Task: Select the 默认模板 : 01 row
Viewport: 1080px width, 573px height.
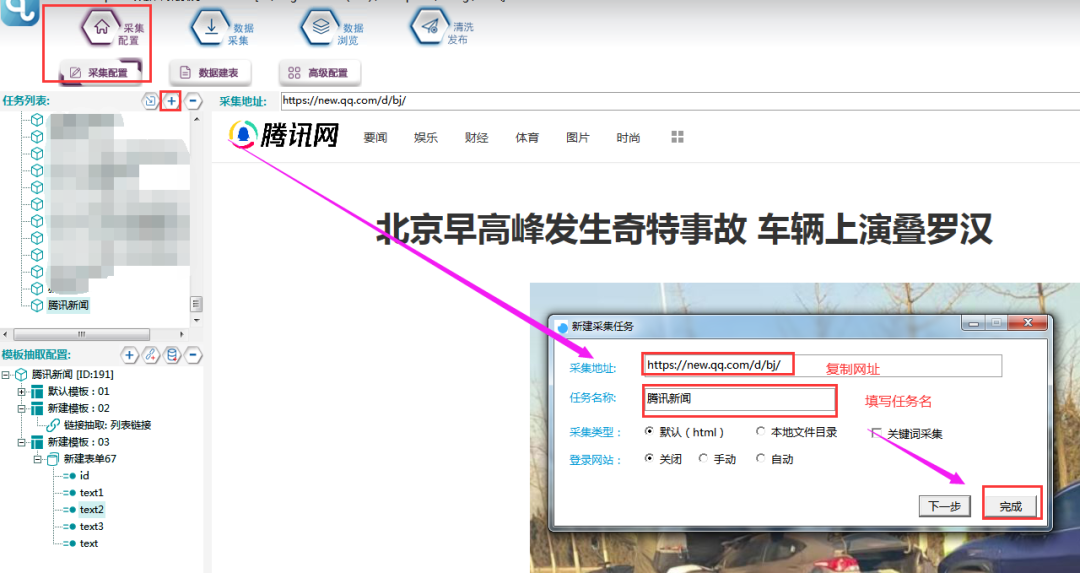Action: coord(78,391)
